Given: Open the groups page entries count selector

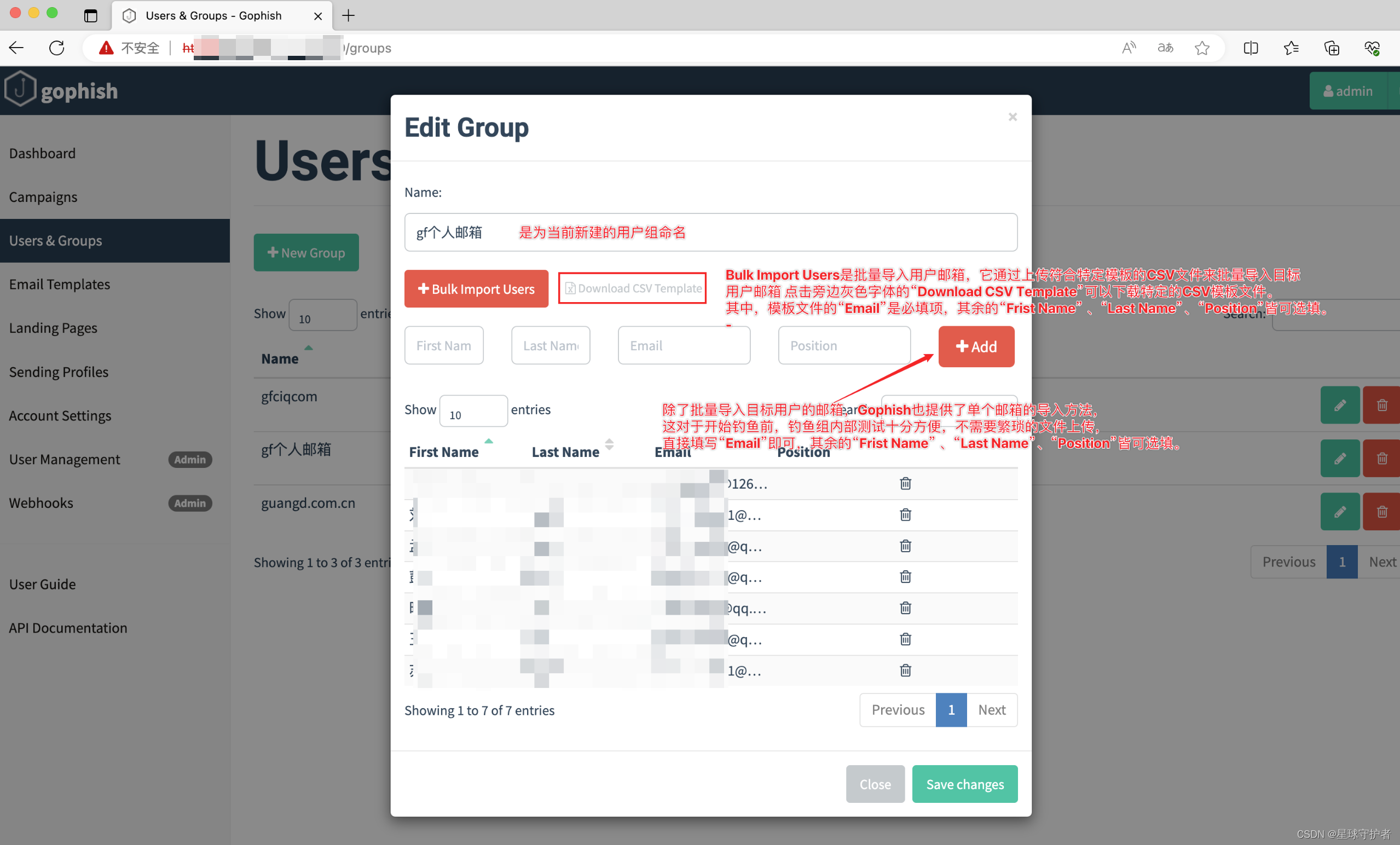Looking at the screenshot, I should (x=322, y=315).
